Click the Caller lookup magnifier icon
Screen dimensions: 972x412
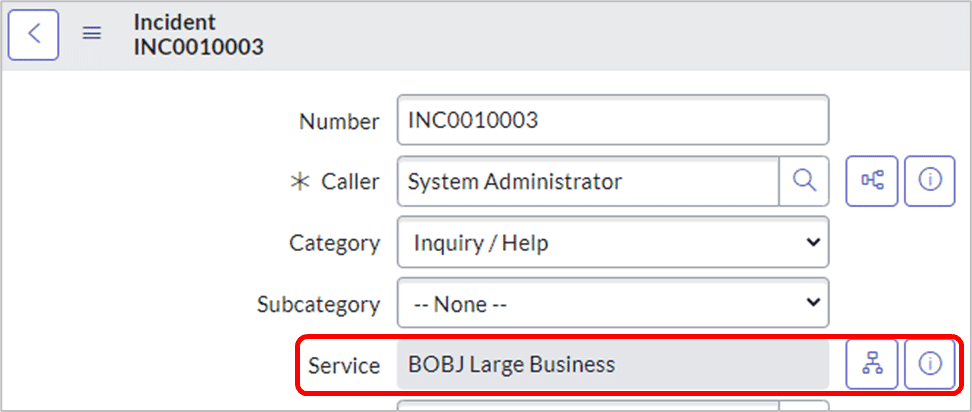point(804,181)
